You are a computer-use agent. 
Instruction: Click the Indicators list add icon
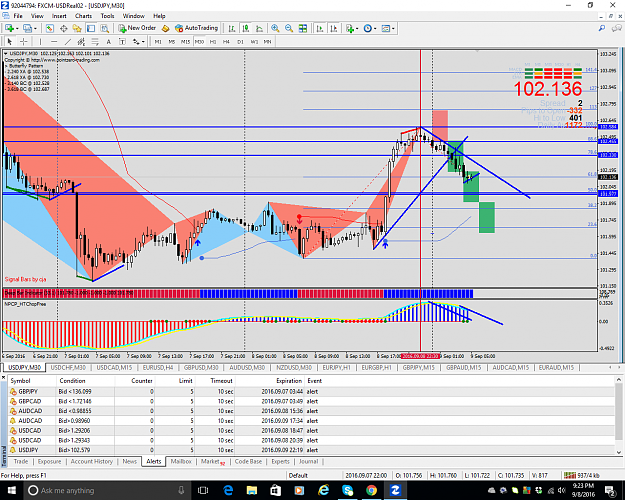350,28
